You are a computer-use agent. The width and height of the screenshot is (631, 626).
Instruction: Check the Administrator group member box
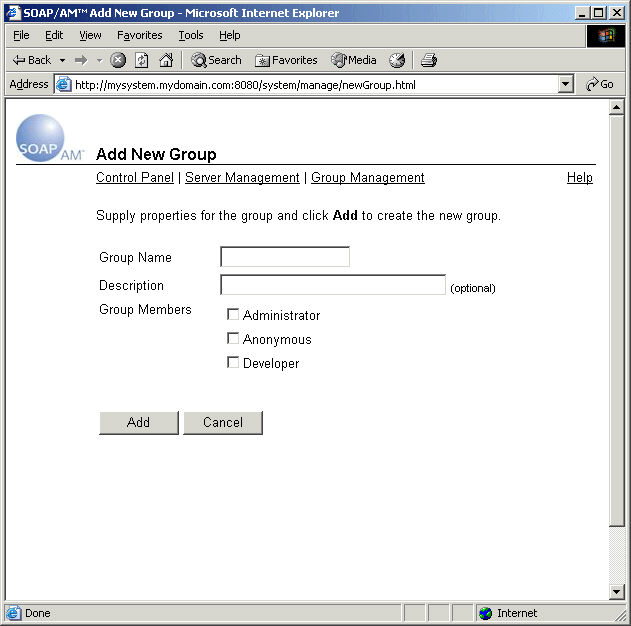tap(233, 315)
